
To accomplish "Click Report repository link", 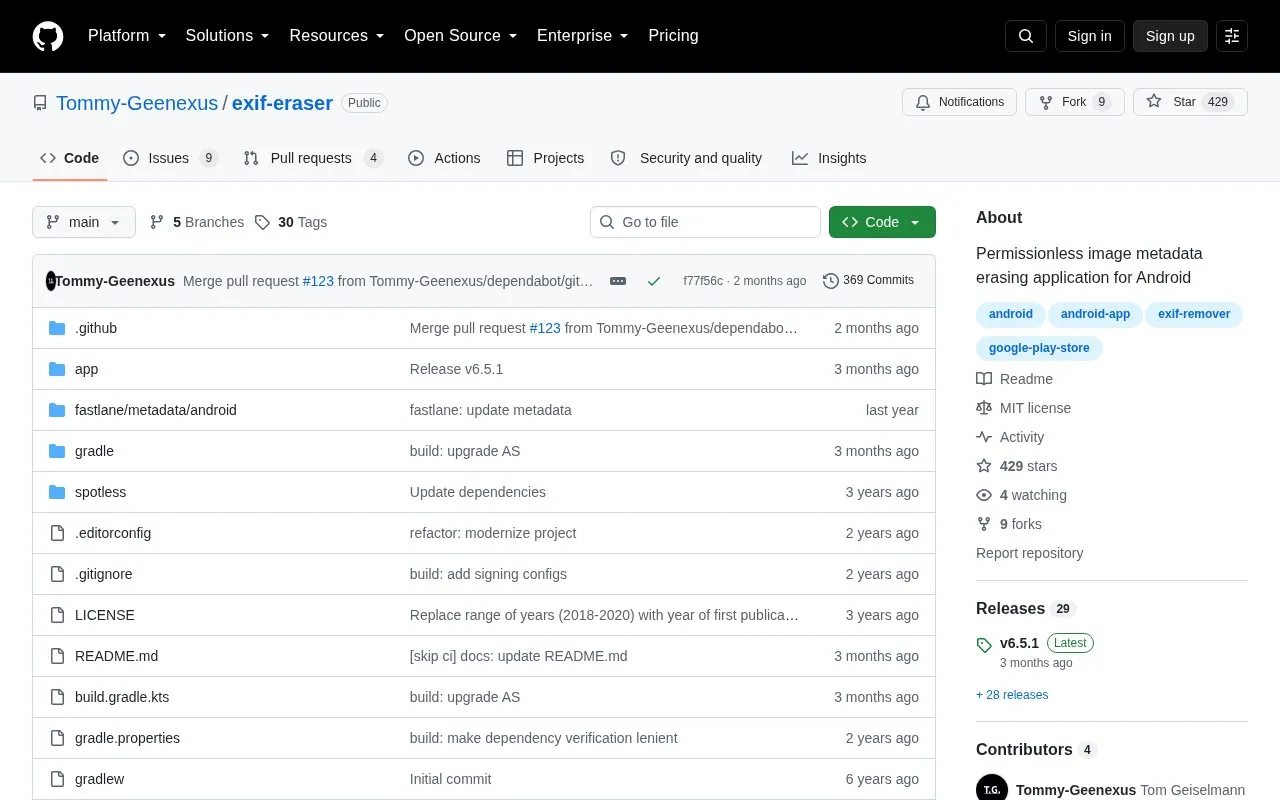I will 1030,553.
